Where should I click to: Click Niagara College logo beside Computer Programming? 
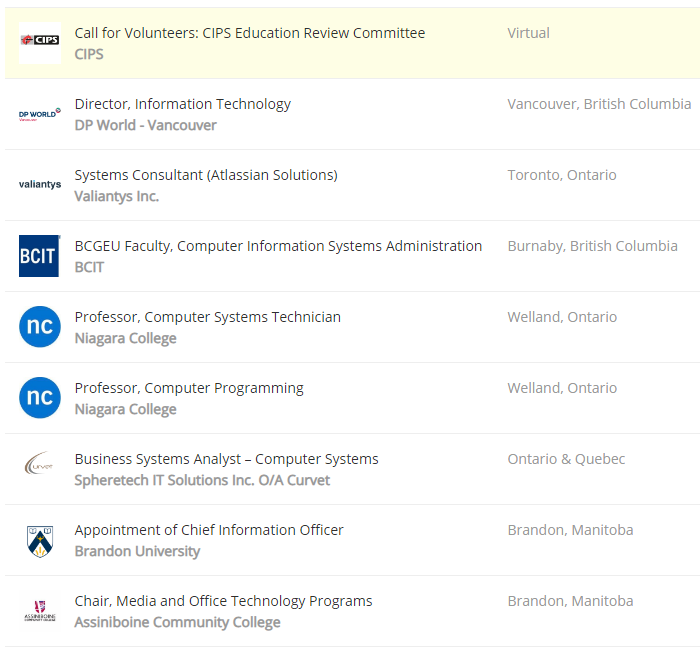coord(40,398)
